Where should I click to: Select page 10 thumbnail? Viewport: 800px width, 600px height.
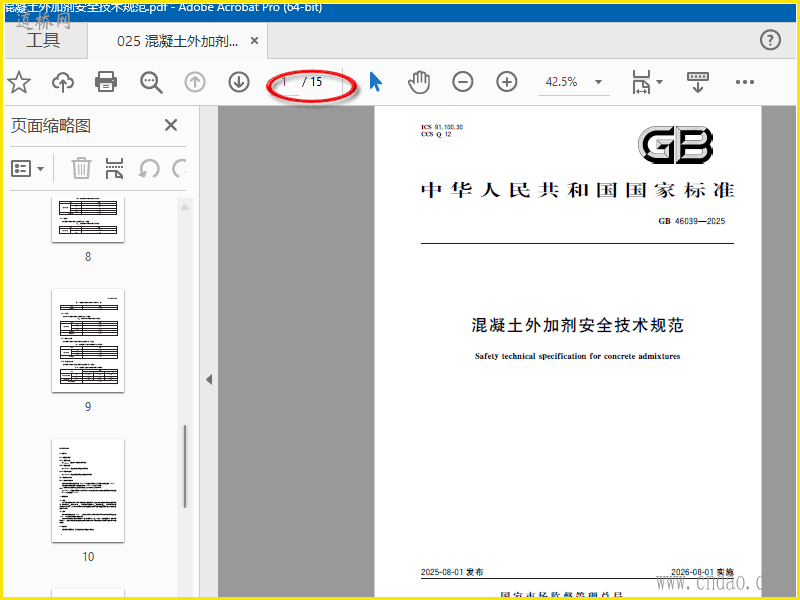pyautogui.click(x=88, y=490)
